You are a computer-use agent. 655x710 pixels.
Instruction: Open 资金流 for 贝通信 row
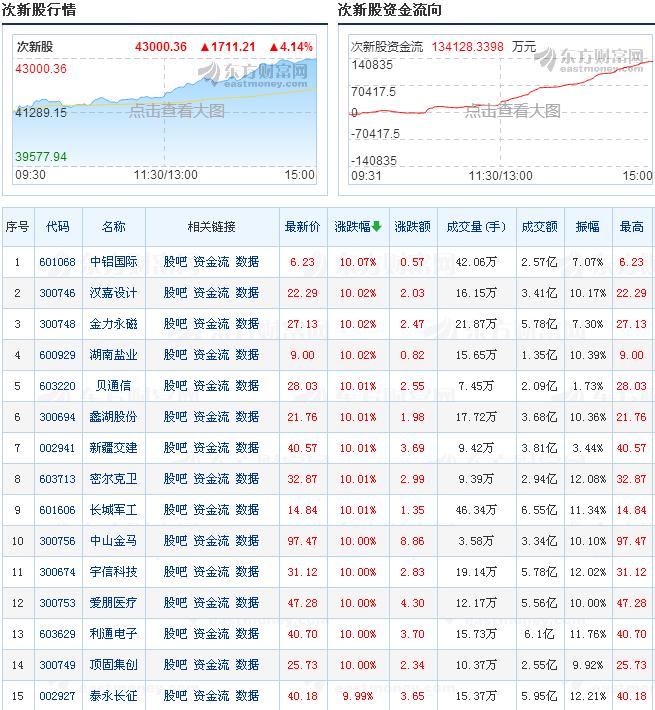click(x=211, y=386)
